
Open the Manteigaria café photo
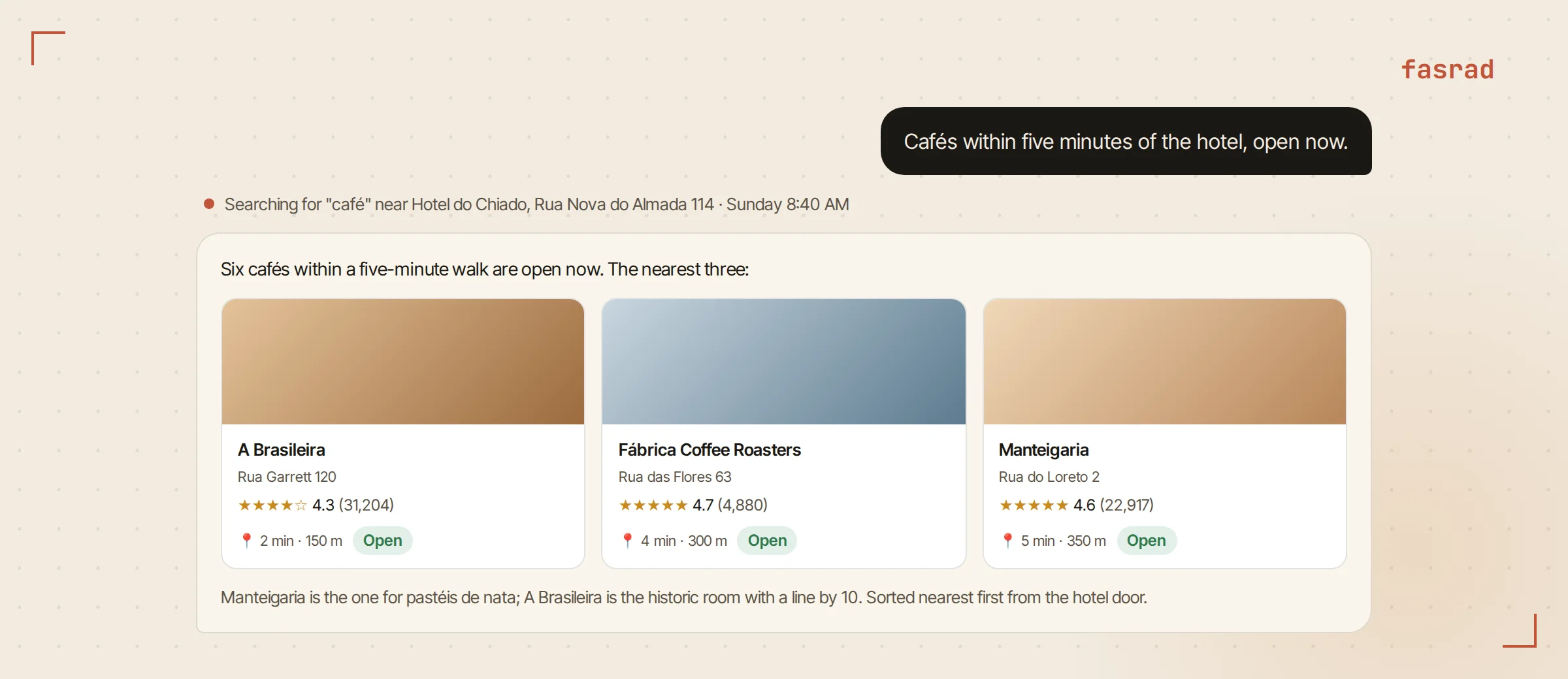click(1165, 362)
